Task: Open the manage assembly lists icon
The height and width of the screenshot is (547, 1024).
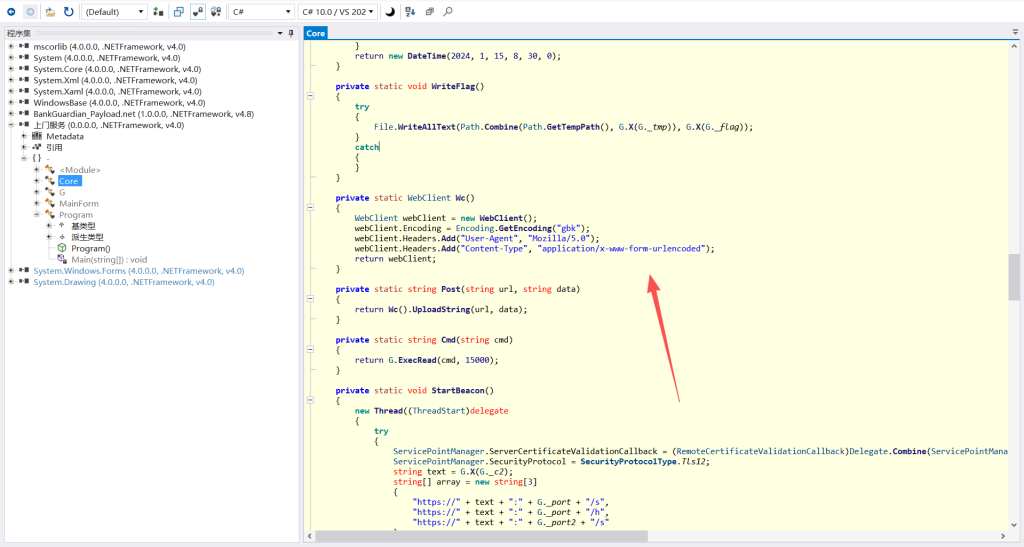Action: (x=158, y=12)
